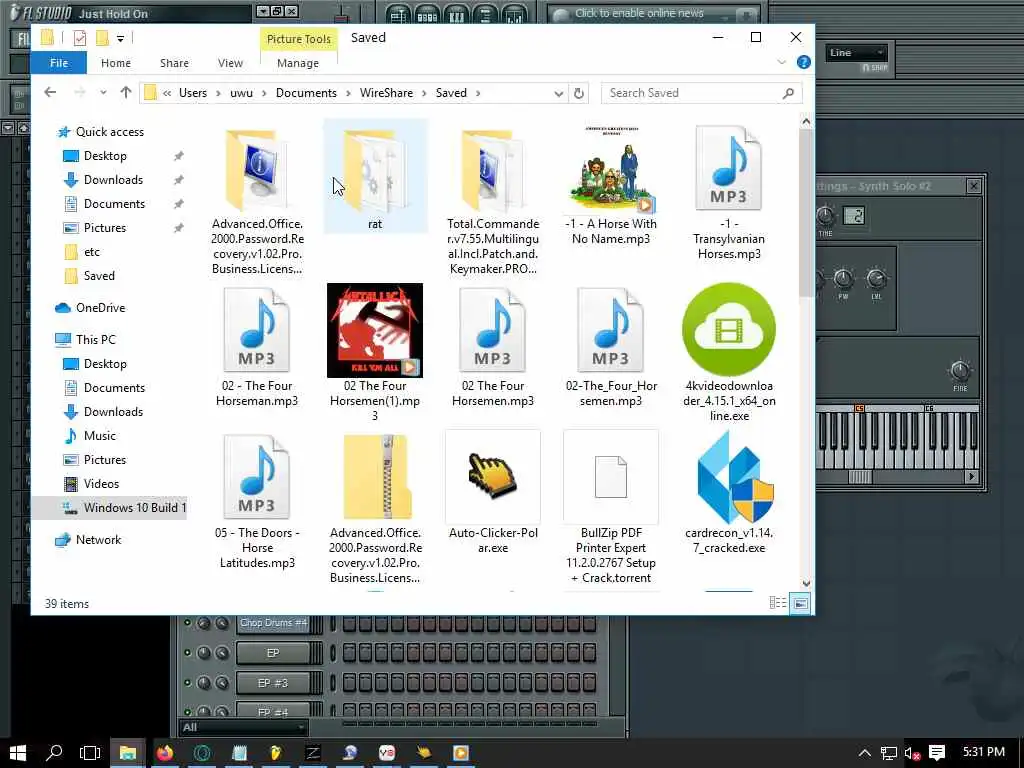Select the Transylvanian Horses.mp3 file icon

coord(729,168)
